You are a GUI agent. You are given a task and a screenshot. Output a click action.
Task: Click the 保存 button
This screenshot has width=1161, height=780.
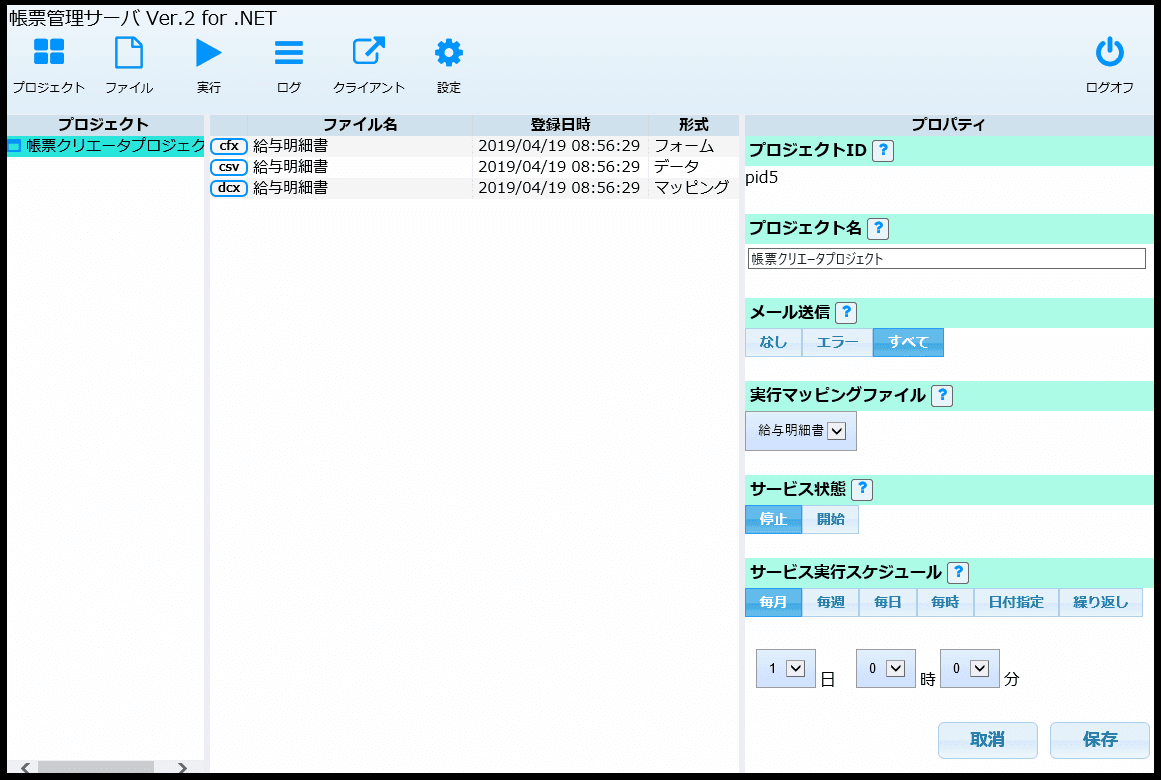point(1100,740)
